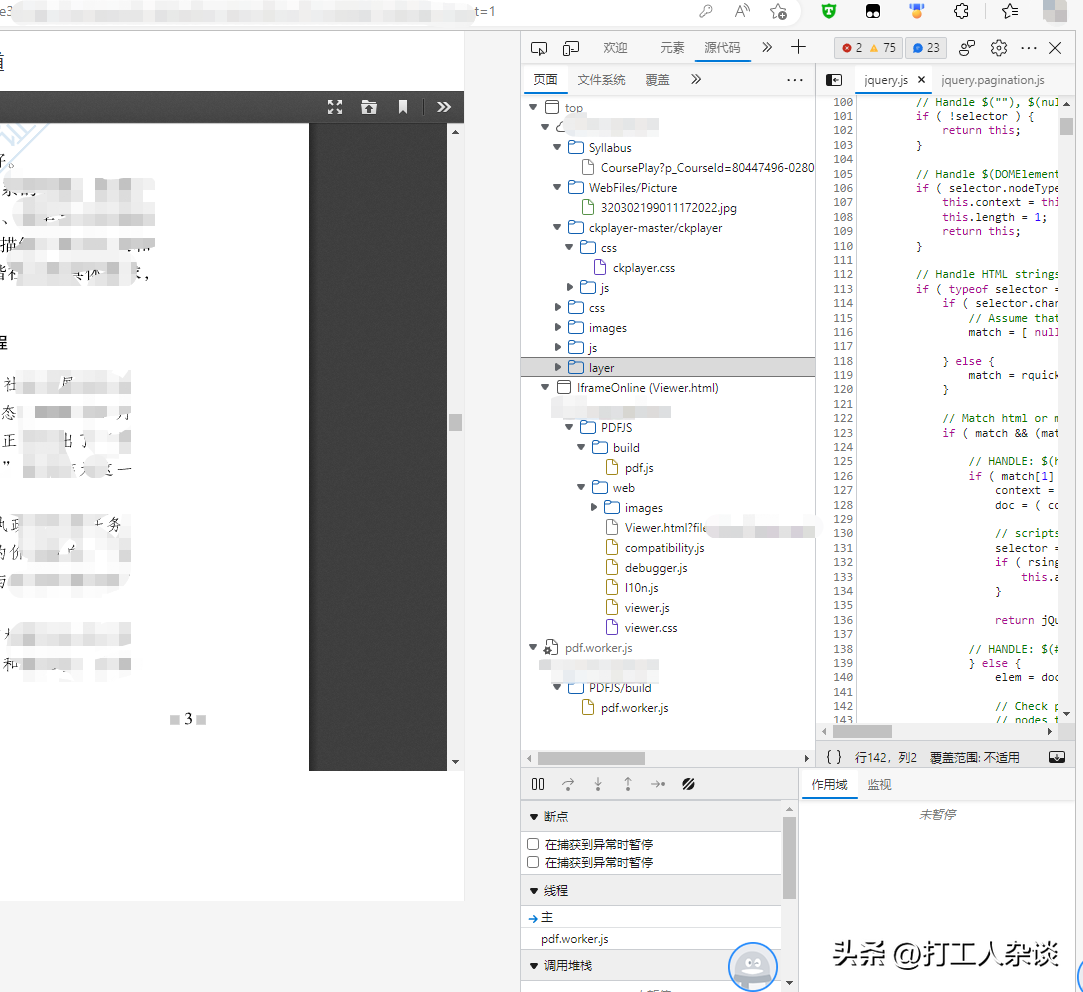
Task: Tick the second pause on exceptions checkbox
Action: [533, 862]
